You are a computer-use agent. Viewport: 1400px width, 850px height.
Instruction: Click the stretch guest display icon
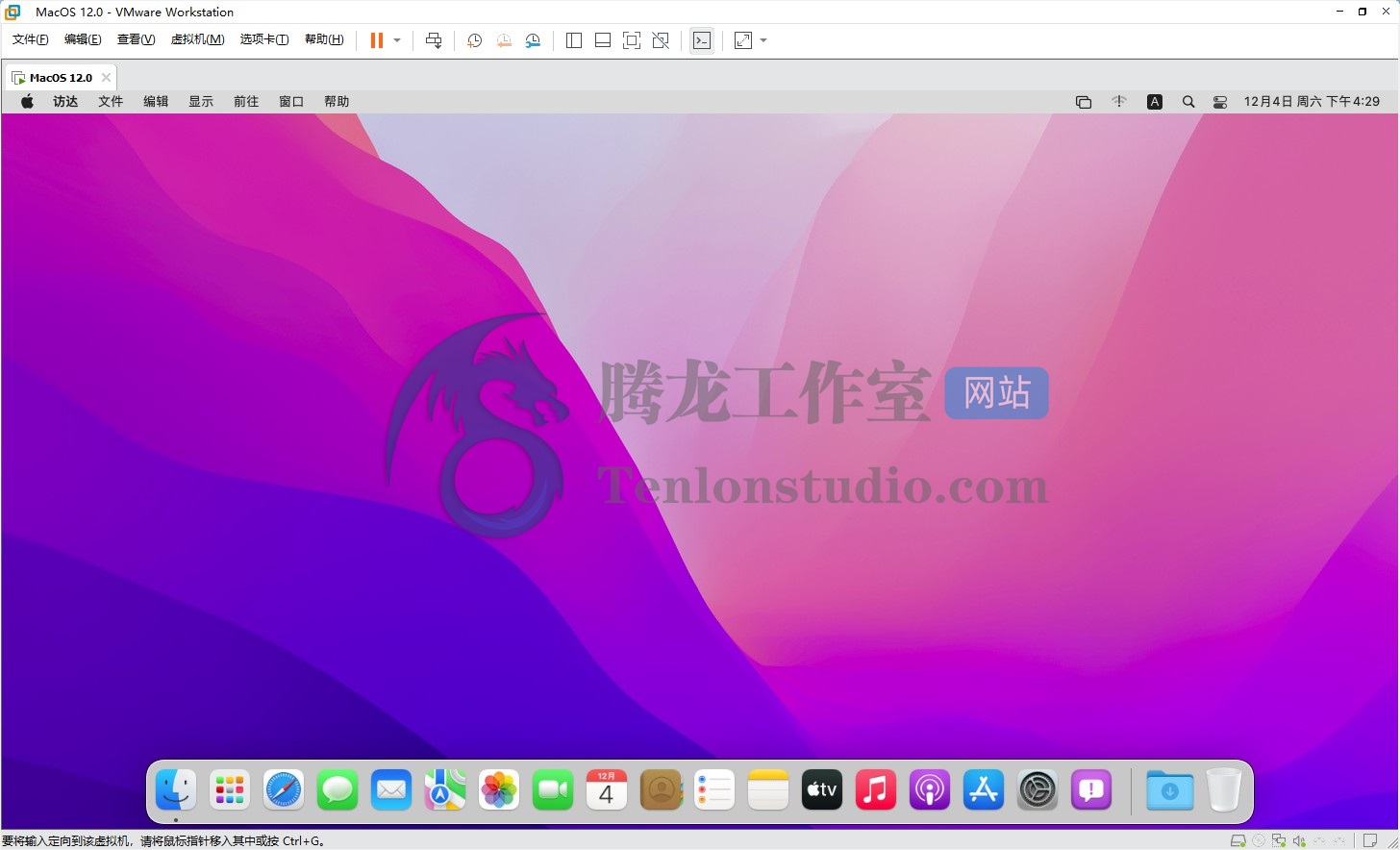743,40
